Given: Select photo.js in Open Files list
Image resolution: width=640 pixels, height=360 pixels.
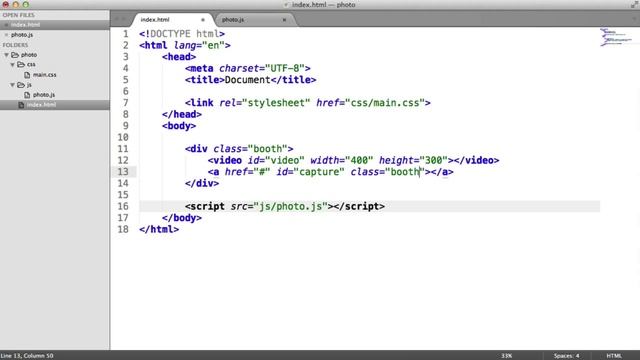Looking at the screenshot, I should 22,35.
